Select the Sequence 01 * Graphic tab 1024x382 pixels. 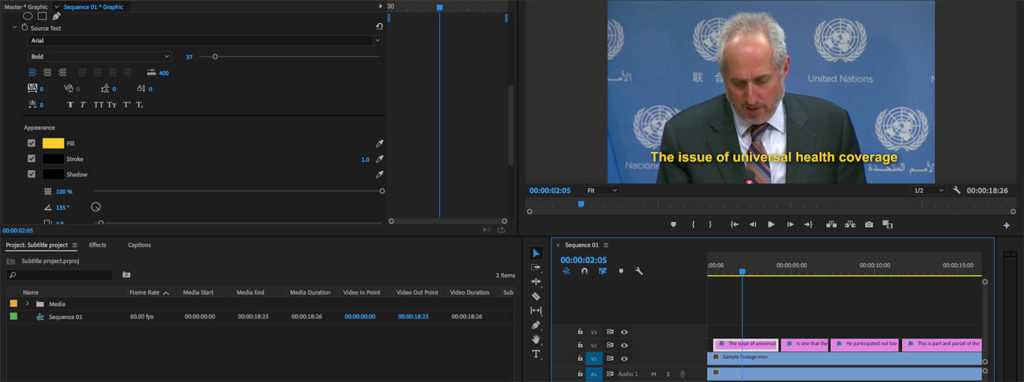[93, 7]
